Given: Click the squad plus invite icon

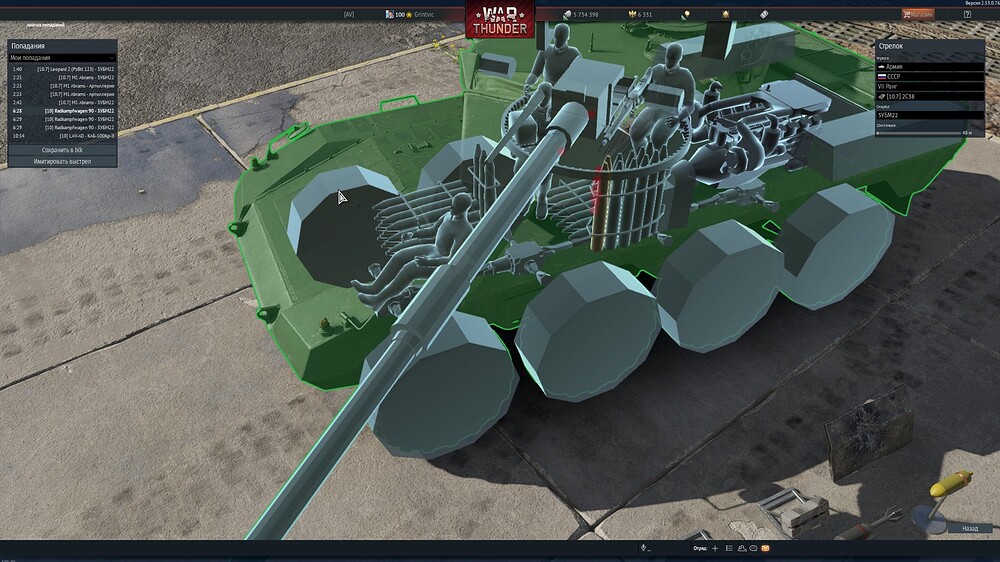Looking at the screenshot, I should [x=715, y=549].
